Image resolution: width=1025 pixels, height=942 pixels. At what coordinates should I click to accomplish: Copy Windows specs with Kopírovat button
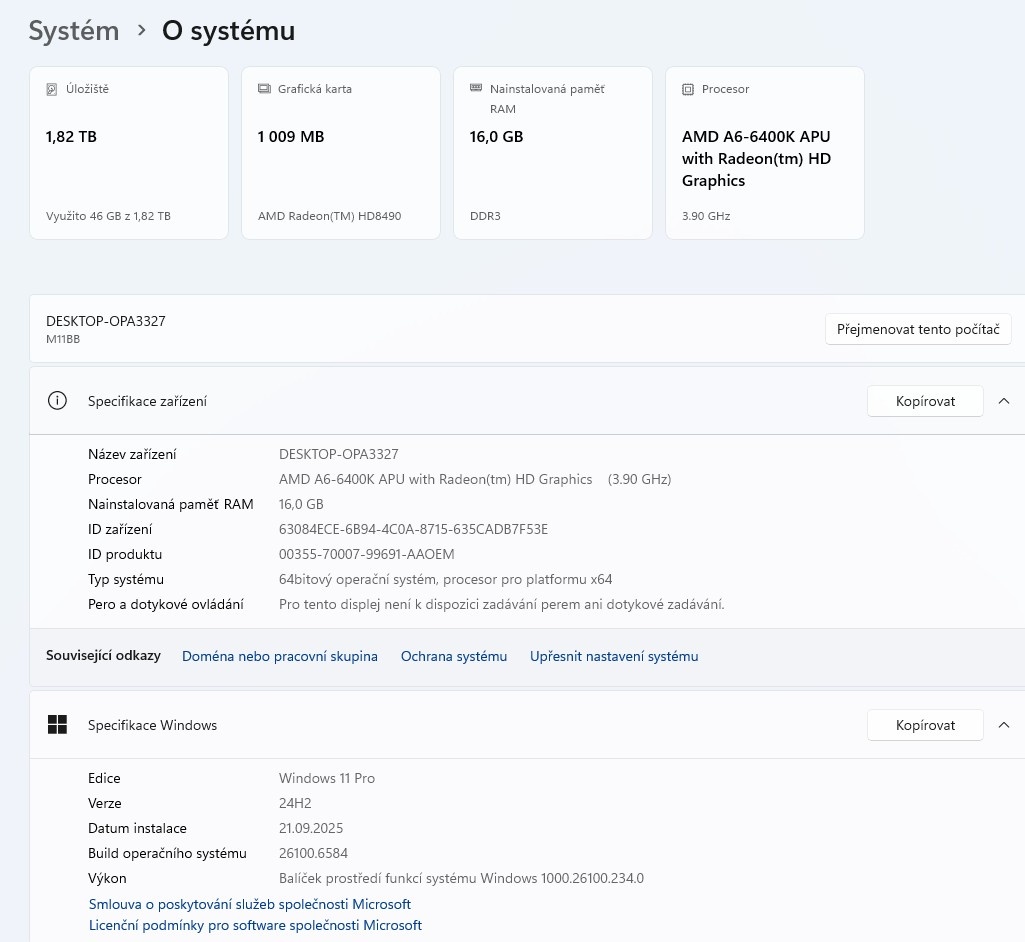(x=925, y=725)
